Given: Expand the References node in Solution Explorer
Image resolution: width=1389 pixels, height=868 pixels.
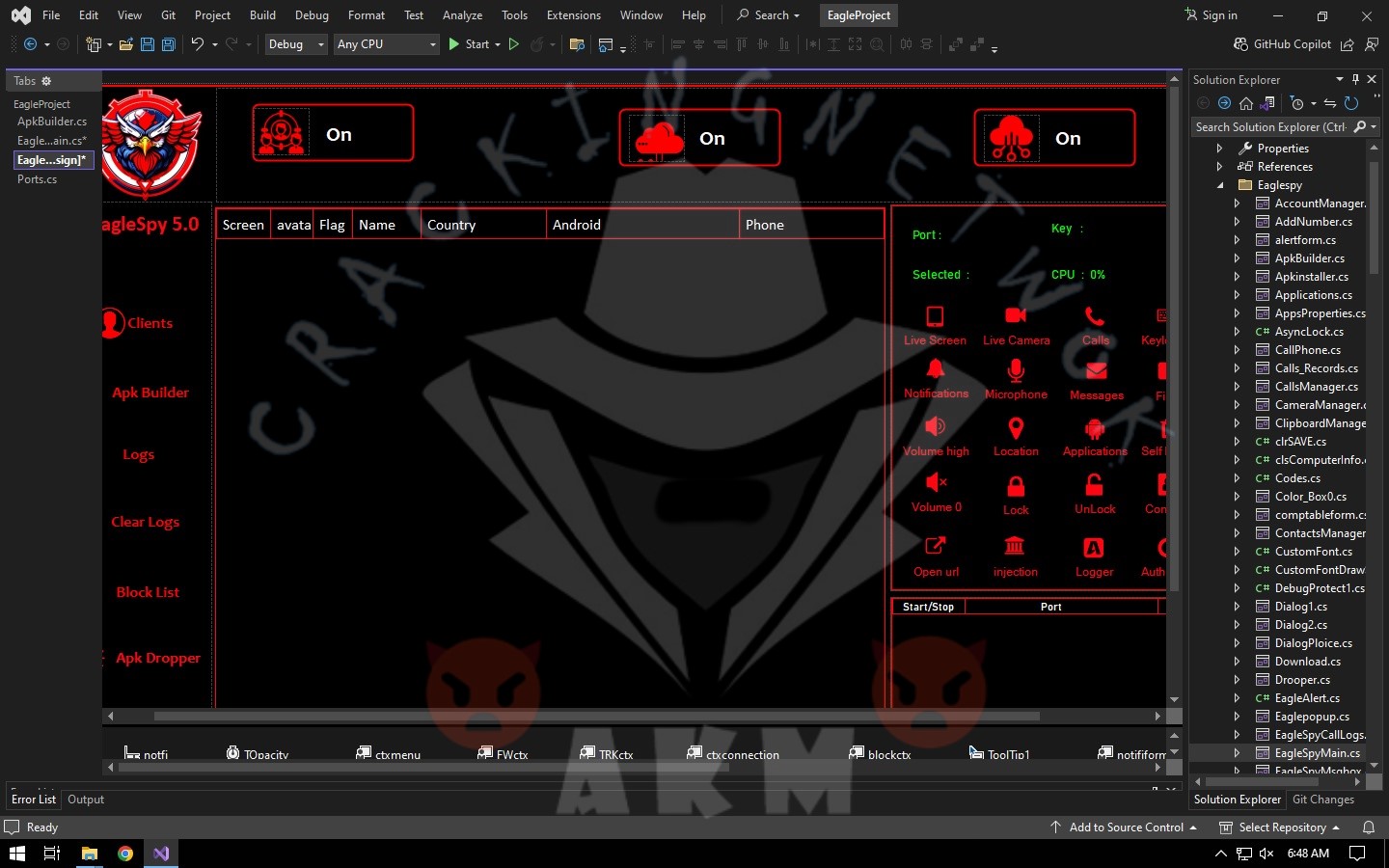Looking at the screenshot, I should 1219,167.
